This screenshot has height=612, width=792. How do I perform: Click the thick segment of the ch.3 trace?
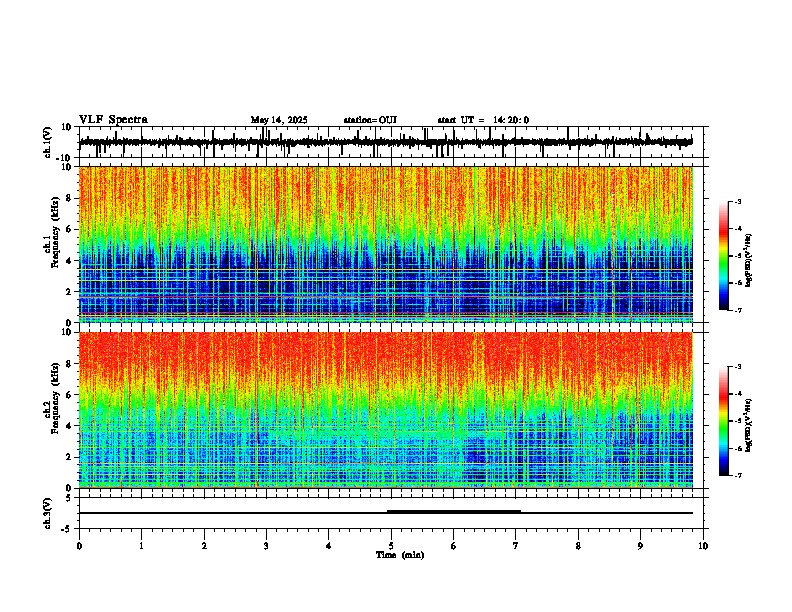(454, 512)
